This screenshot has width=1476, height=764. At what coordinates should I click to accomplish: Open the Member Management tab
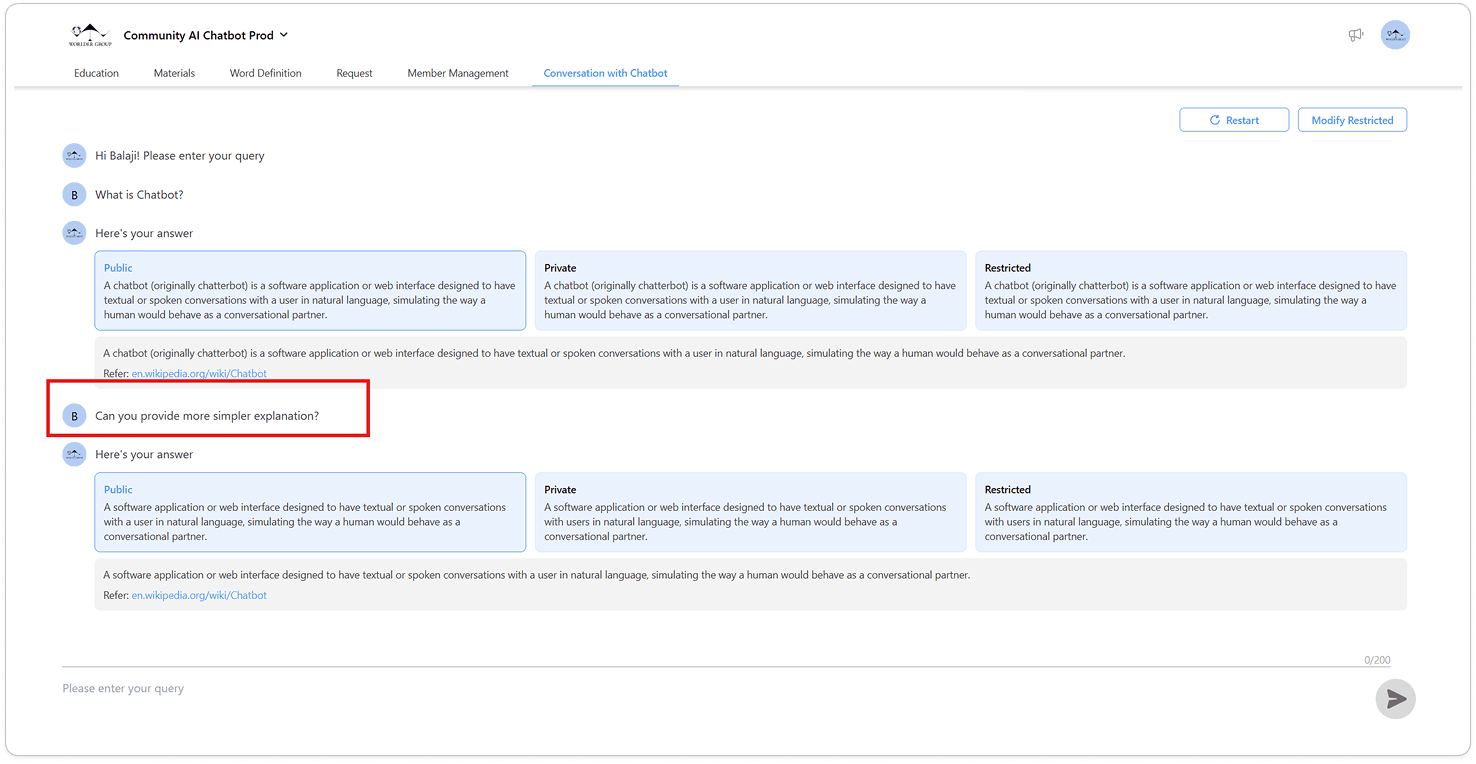tap(458, 73)
